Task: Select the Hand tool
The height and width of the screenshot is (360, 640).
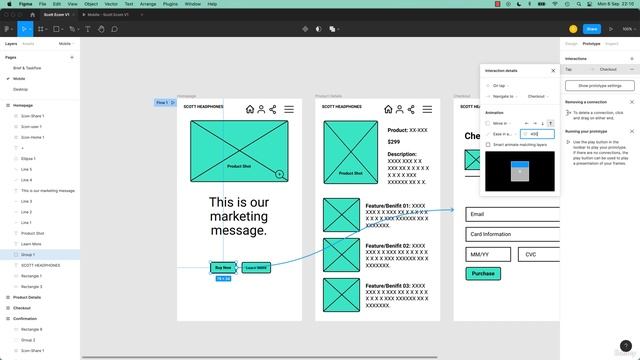Action: pyautogui.click(x=101, y=29)
